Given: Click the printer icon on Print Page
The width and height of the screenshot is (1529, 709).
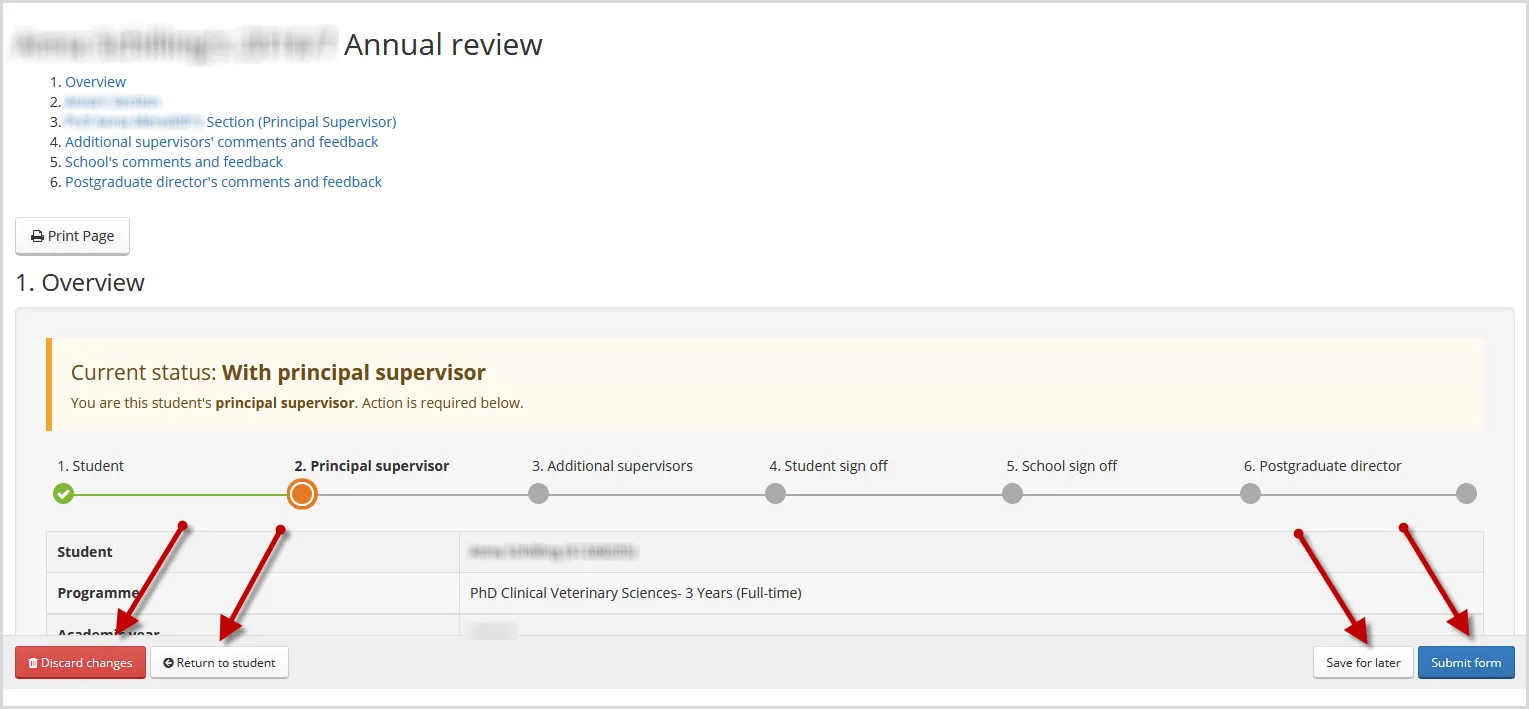Looking at the screenshot, I should 38,237.
